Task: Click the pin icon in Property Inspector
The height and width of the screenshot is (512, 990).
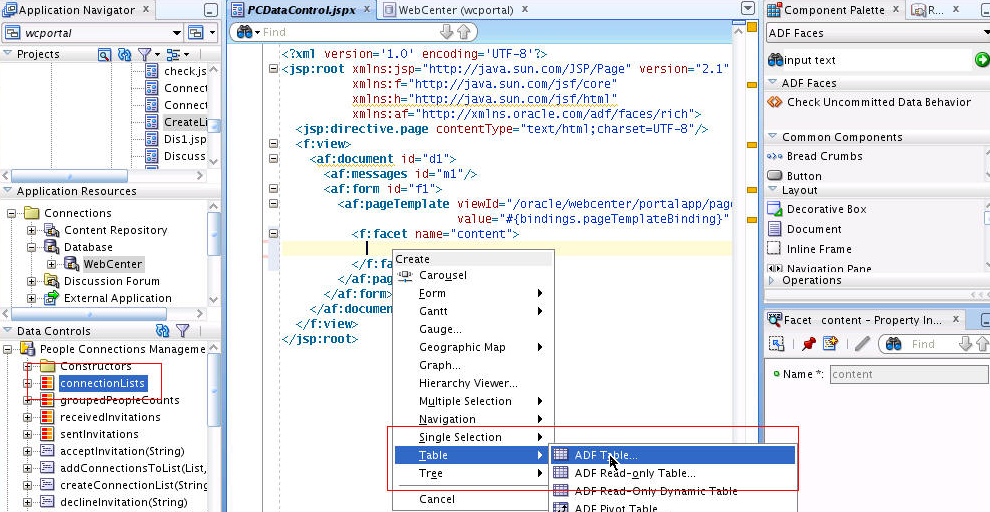Action: (x=809, y=343)
